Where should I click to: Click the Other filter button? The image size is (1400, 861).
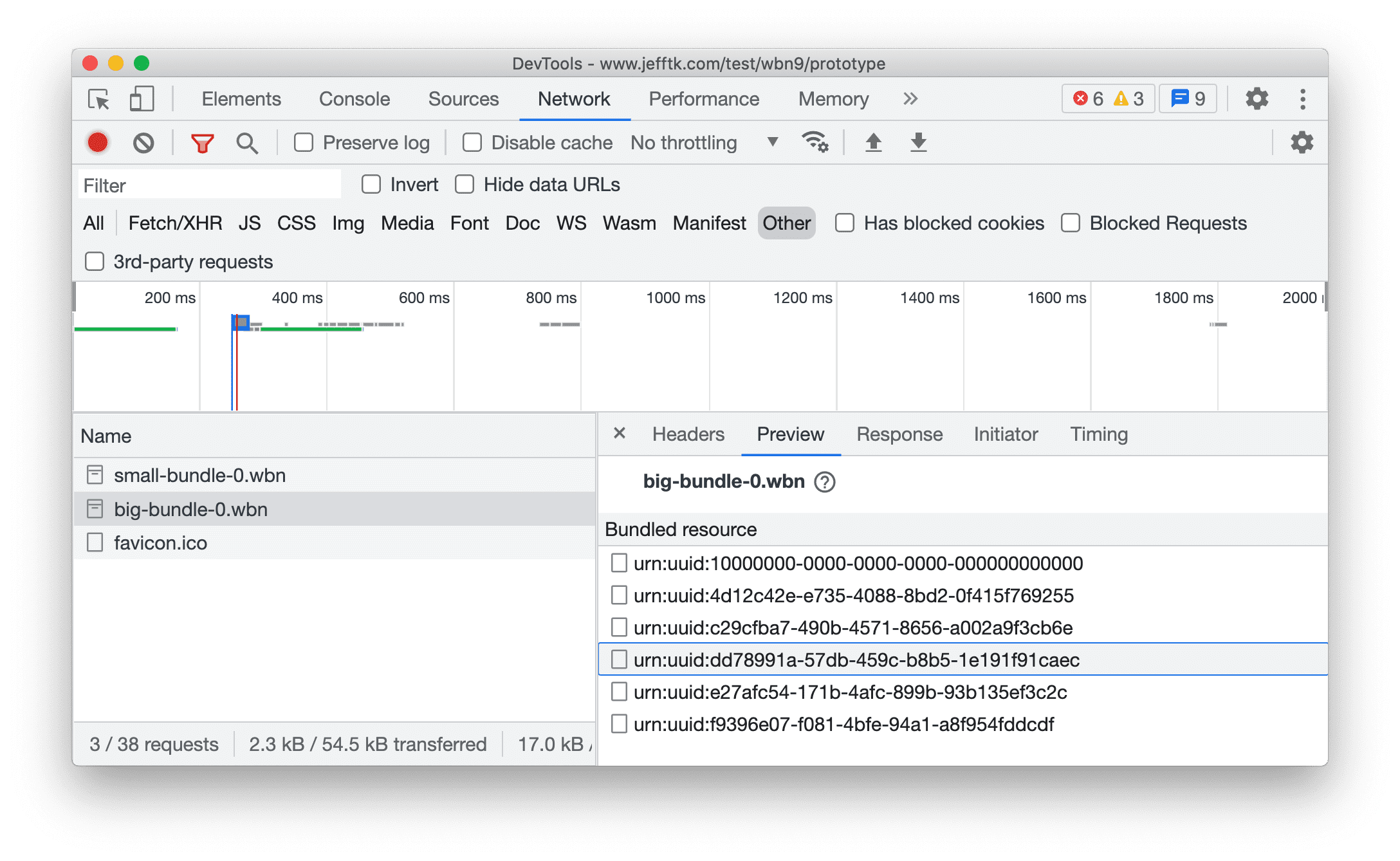pyautogui.click(x=786, y=223)
